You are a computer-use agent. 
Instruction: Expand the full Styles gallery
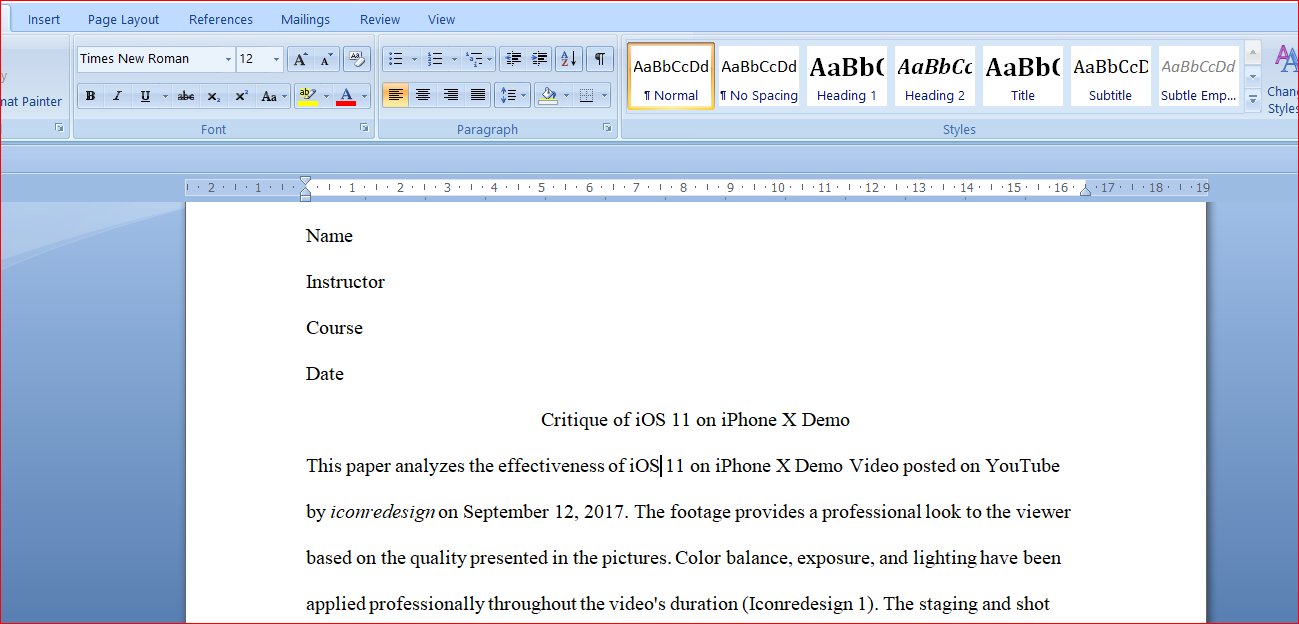click(1253, 98)
